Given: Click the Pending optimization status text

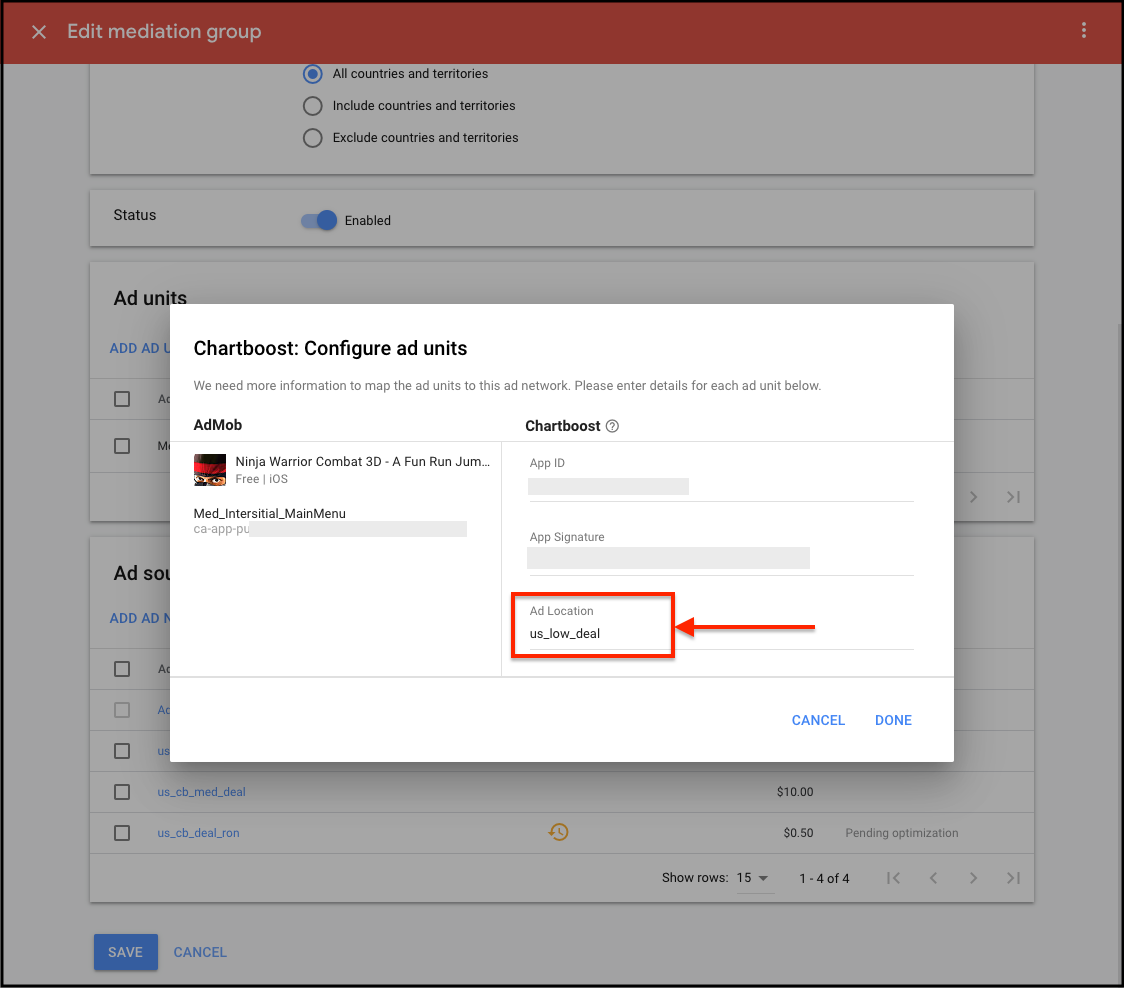Looking at the screenshot, I should pos(902,832).
